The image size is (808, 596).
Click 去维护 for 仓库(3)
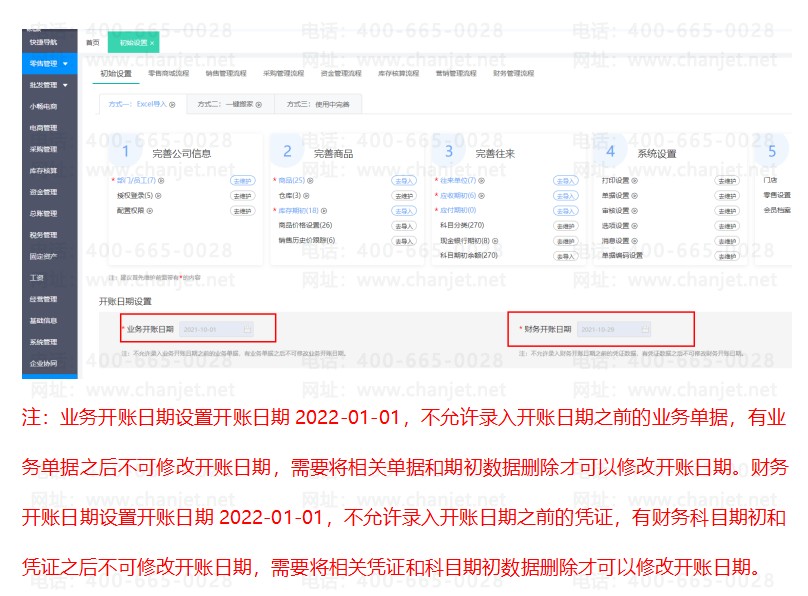(404, 196)
